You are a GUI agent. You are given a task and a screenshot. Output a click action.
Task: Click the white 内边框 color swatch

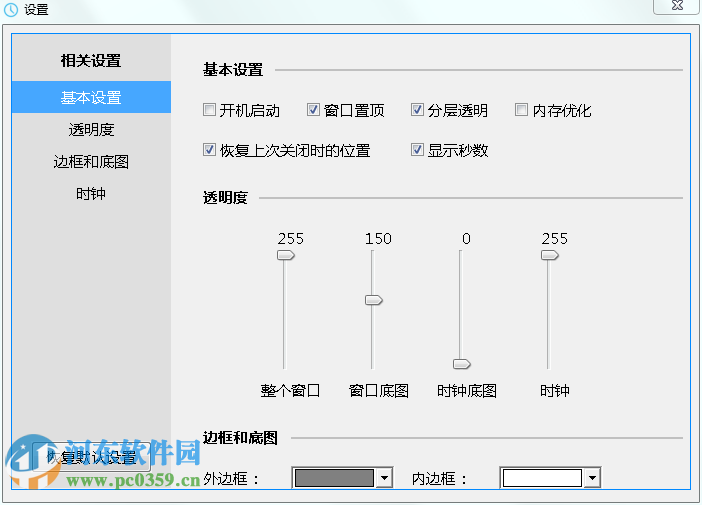point(542,478)
